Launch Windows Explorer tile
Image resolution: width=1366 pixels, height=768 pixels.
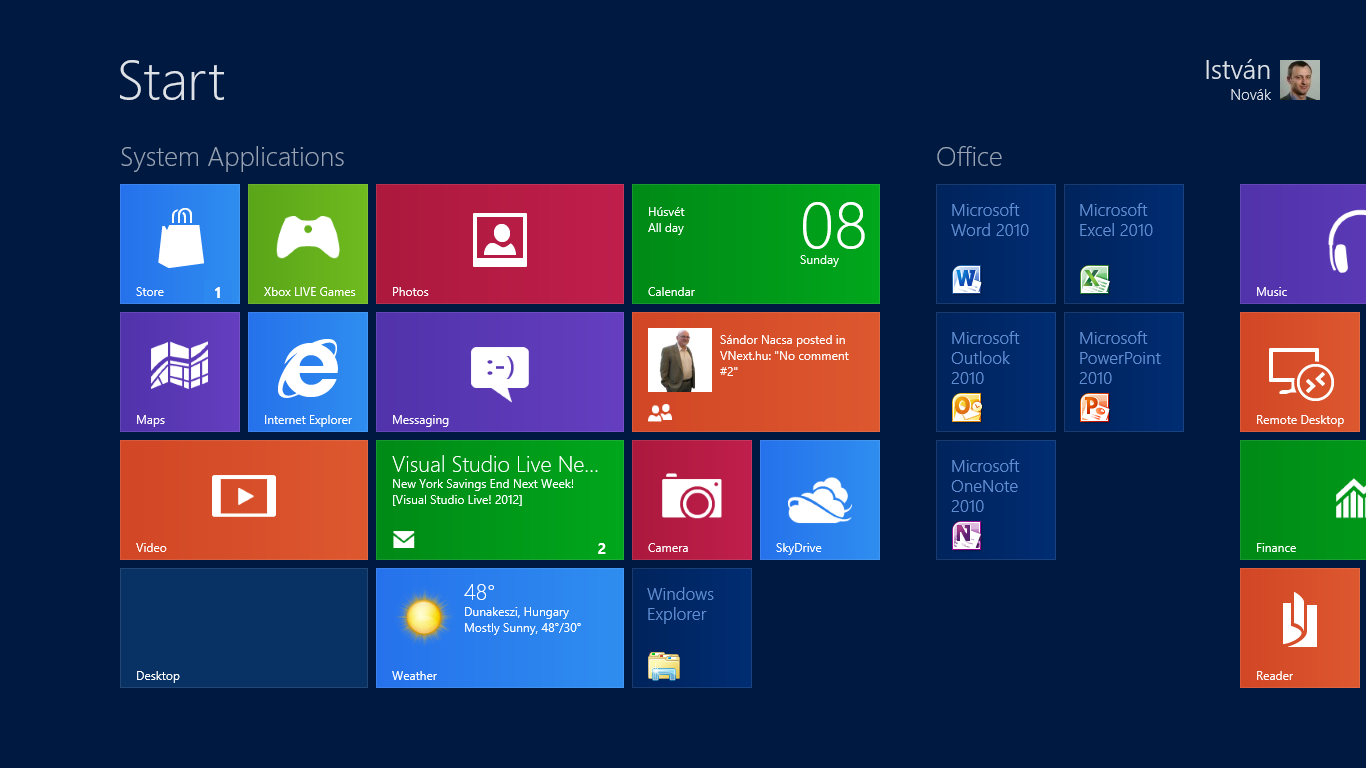692,628
